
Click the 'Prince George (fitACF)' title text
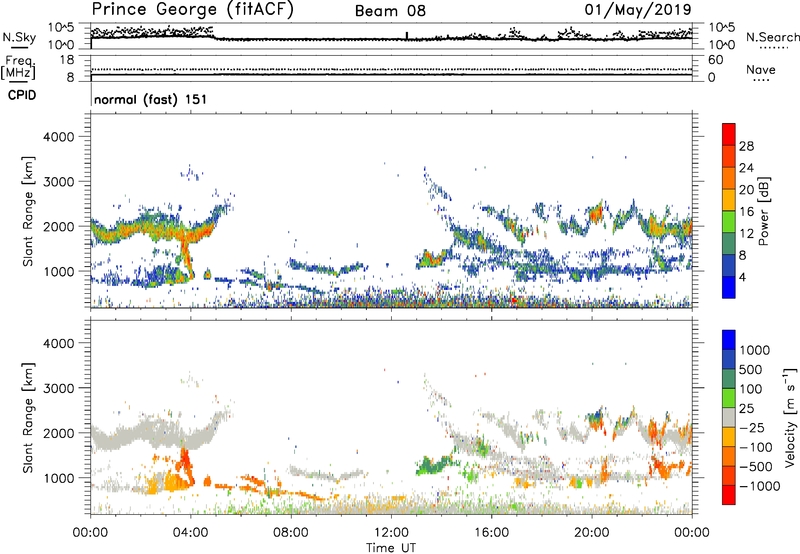[193, 10]
